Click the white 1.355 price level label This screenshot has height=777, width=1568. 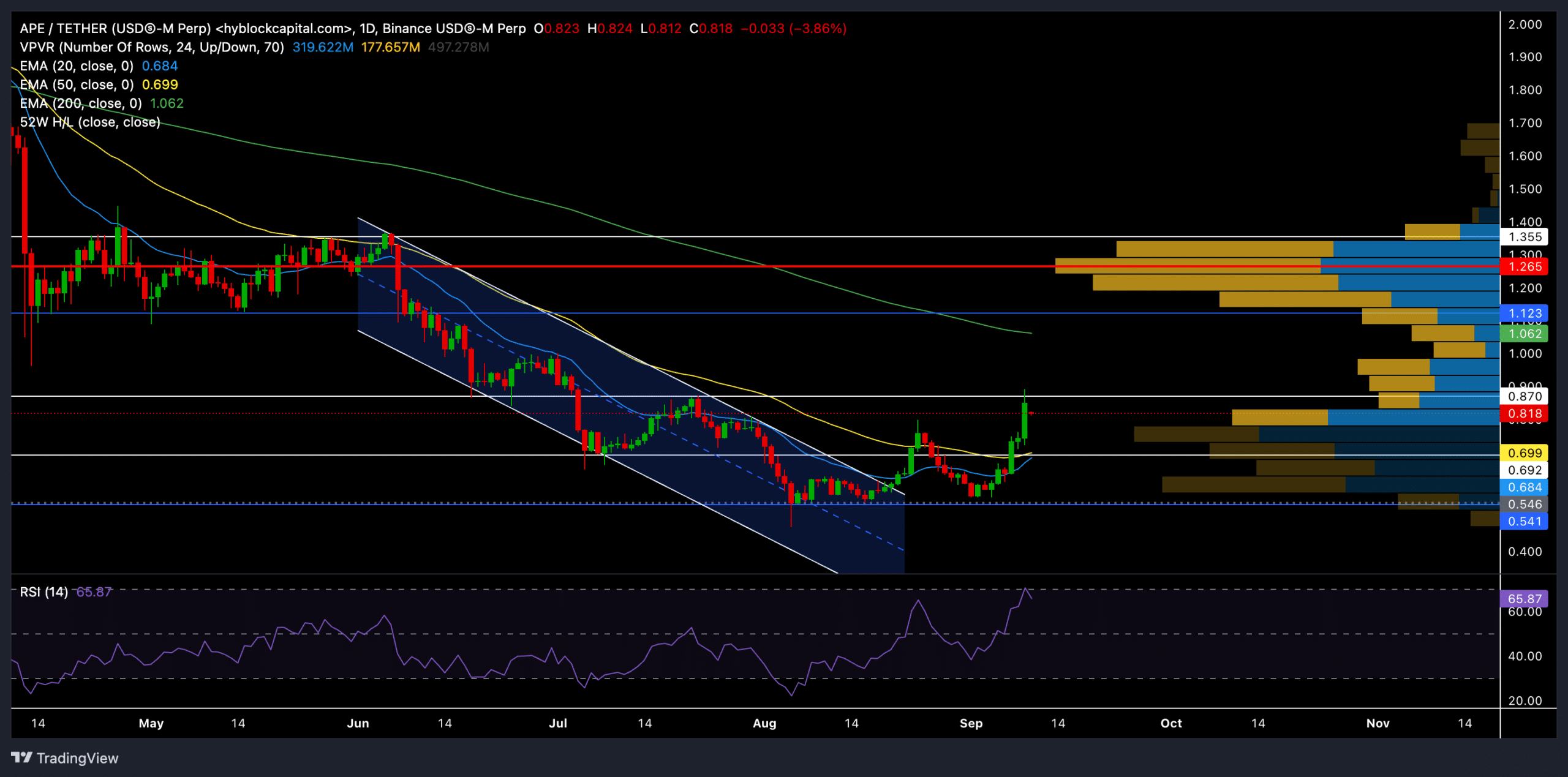tap(1524, 237)
